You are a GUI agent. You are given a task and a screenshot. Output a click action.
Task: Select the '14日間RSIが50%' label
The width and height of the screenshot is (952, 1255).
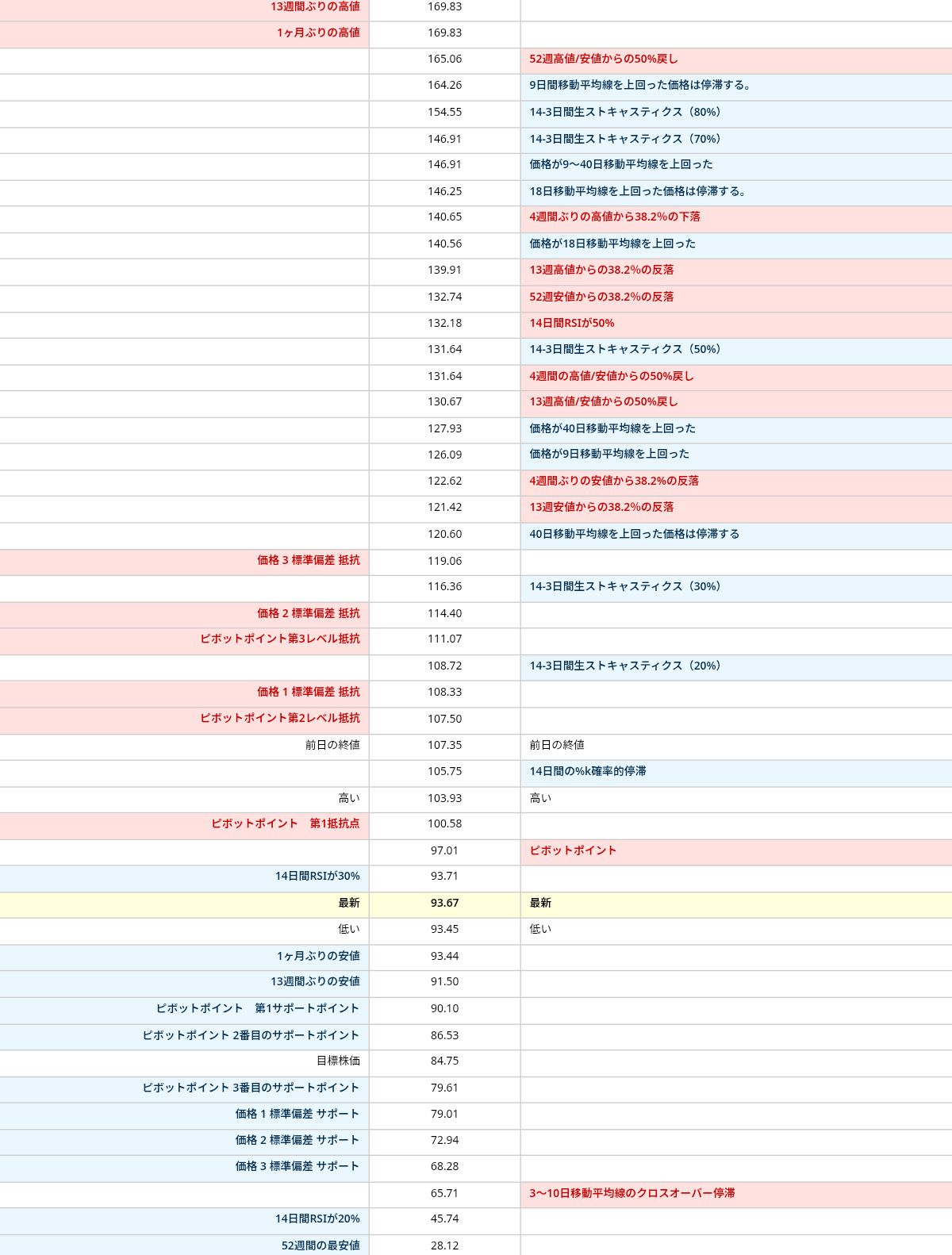[572, 323]
